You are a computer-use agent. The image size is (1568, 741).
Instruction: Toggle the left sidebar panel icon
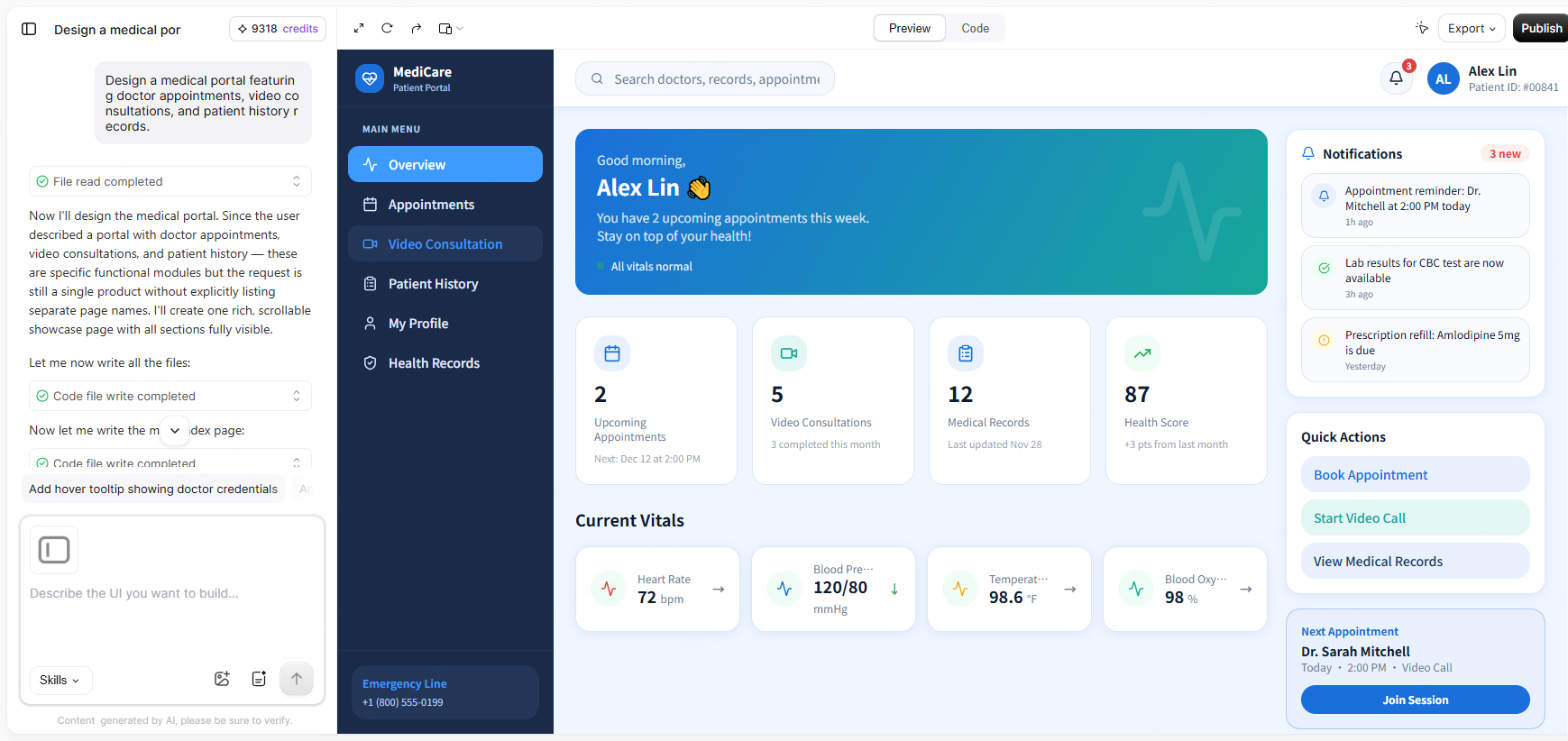tap(29, 29)
